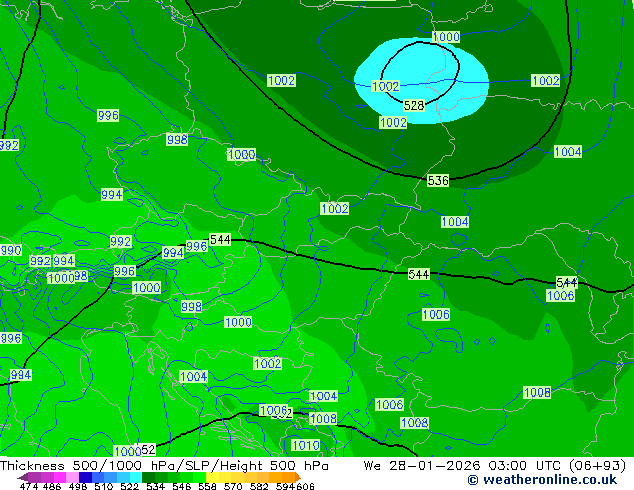The width and height of the screenshot is (634, 490).
Task: Select the dark blue legend swatch above 498
Action: click(x=85, y=477)
